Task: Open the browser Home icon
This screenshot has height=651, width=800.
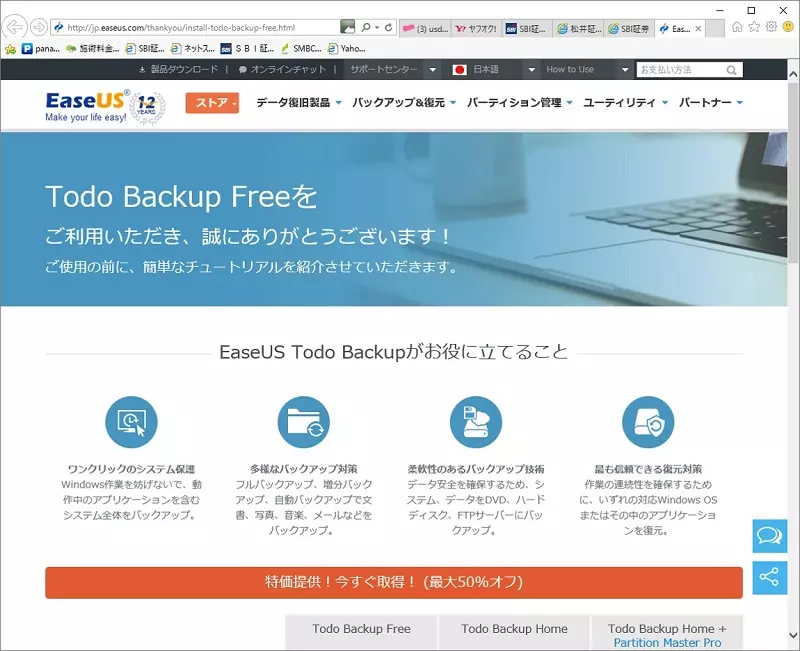Action: pos(737,27)
